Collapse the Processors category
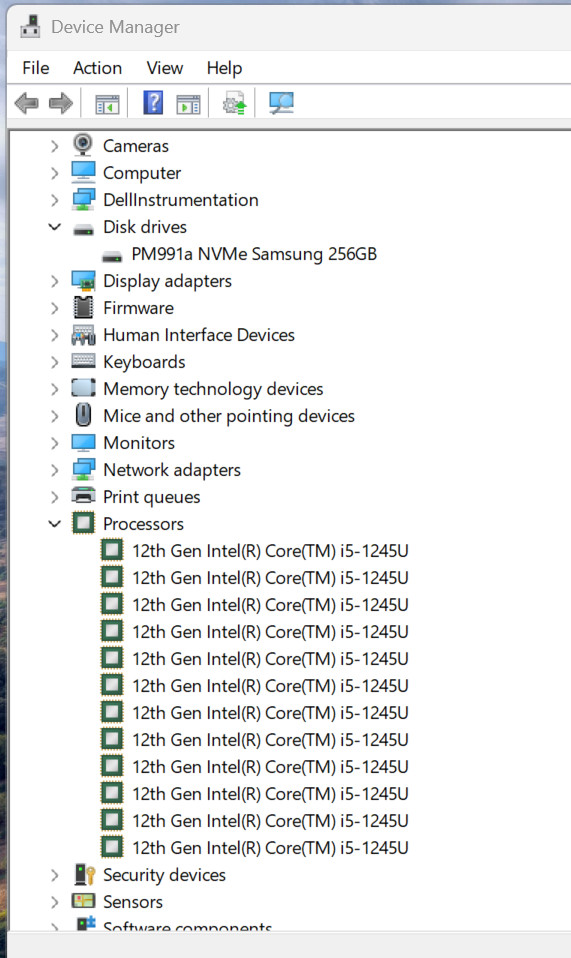571x958 pixels. (55, 524)
